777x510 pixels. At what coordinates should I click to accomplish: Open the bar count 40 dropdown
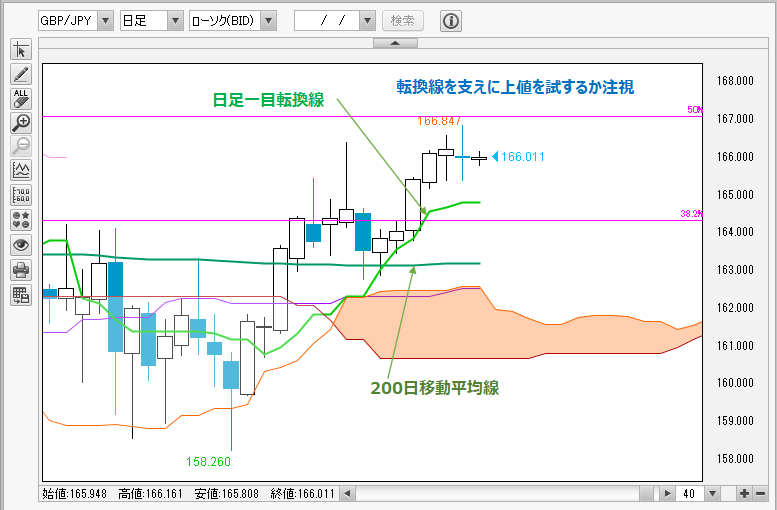point(713,494)
